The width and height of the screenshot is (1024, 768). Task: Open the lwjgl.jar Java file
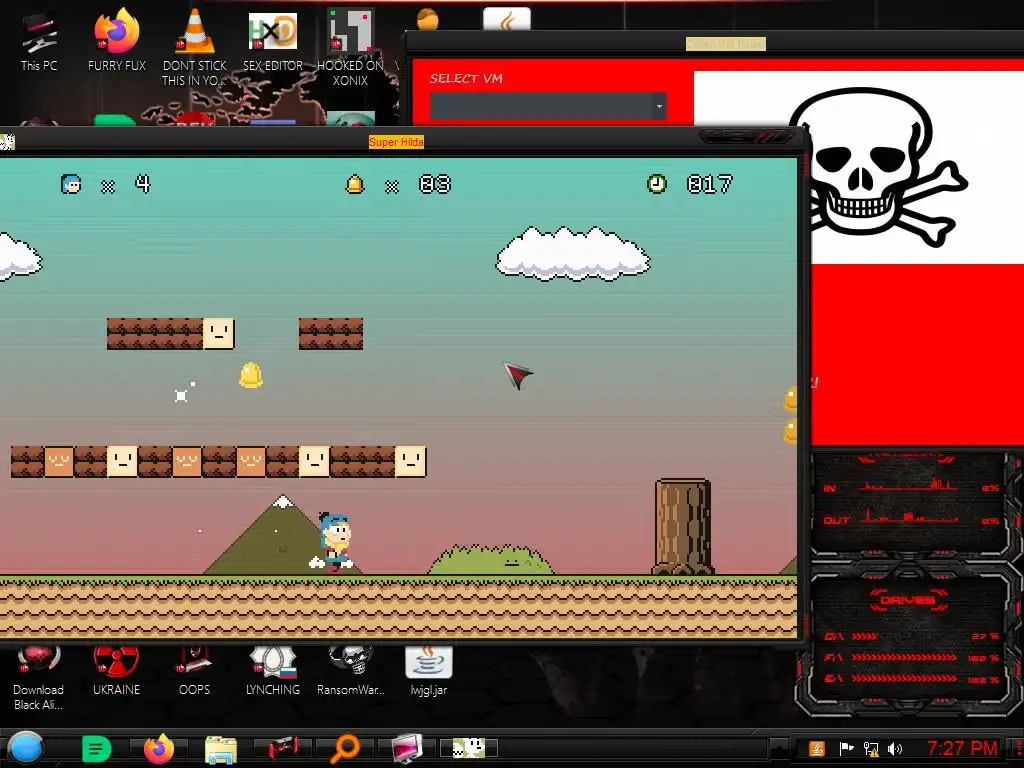(428, 671)
